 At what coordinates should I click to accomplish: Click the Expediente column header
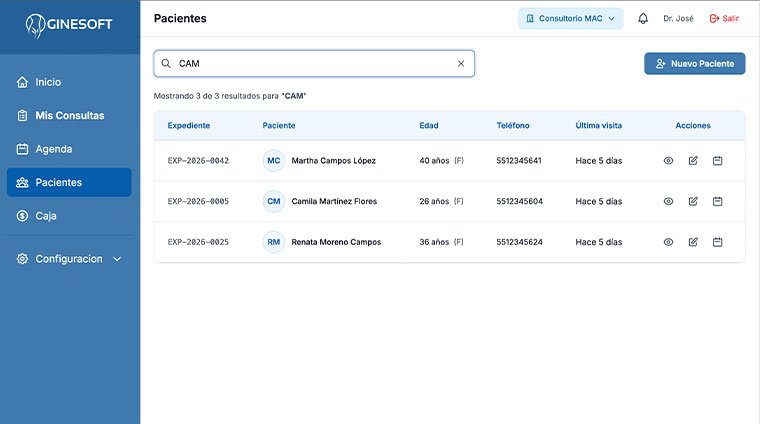coord(189,126)
